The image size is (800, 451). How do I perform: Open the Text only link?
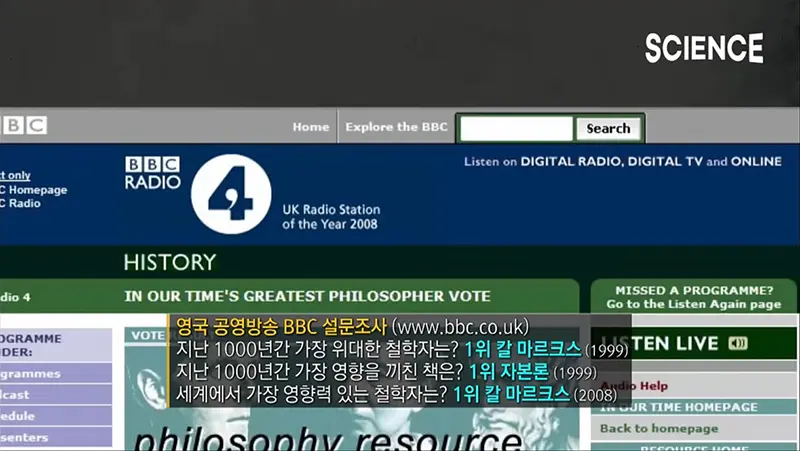click(15, 176)
